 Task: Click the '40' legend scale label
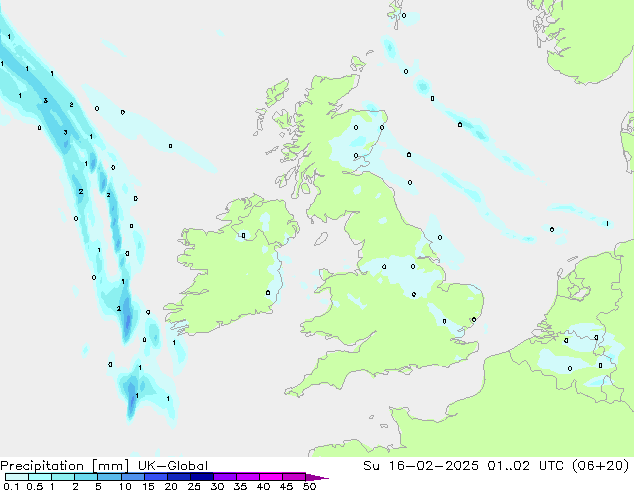point(263,486)
